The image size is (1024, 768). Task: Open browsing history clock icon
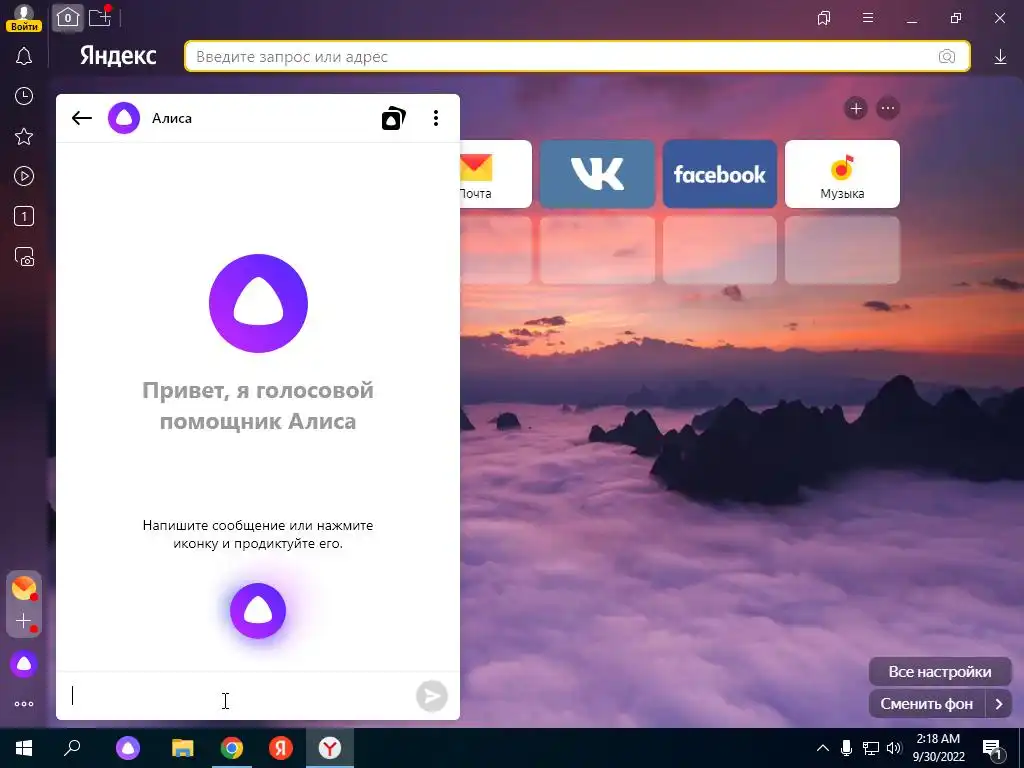click(24, 97)
